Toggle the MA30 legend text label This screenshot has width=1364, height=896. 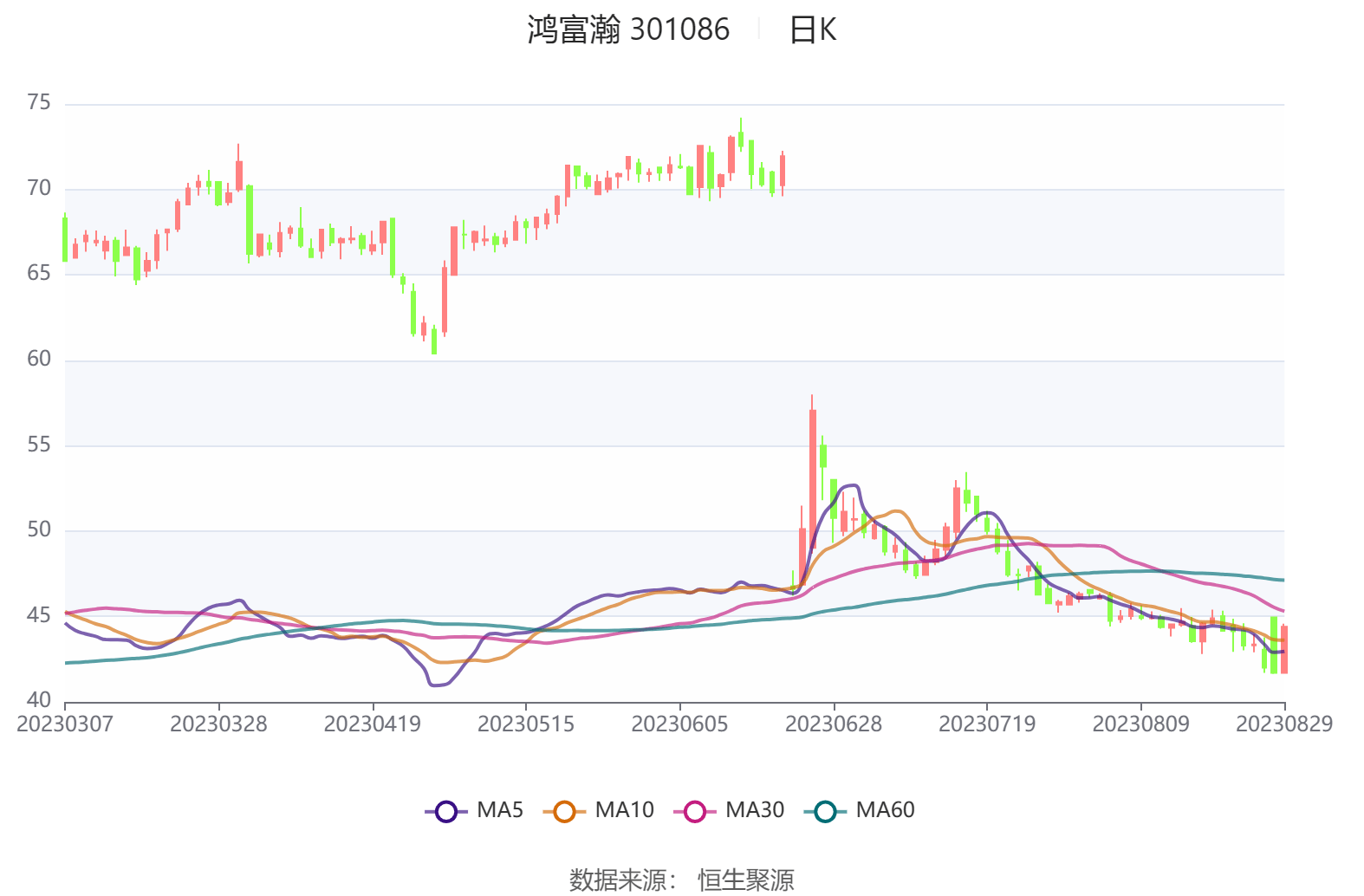(x=754, y=810)
